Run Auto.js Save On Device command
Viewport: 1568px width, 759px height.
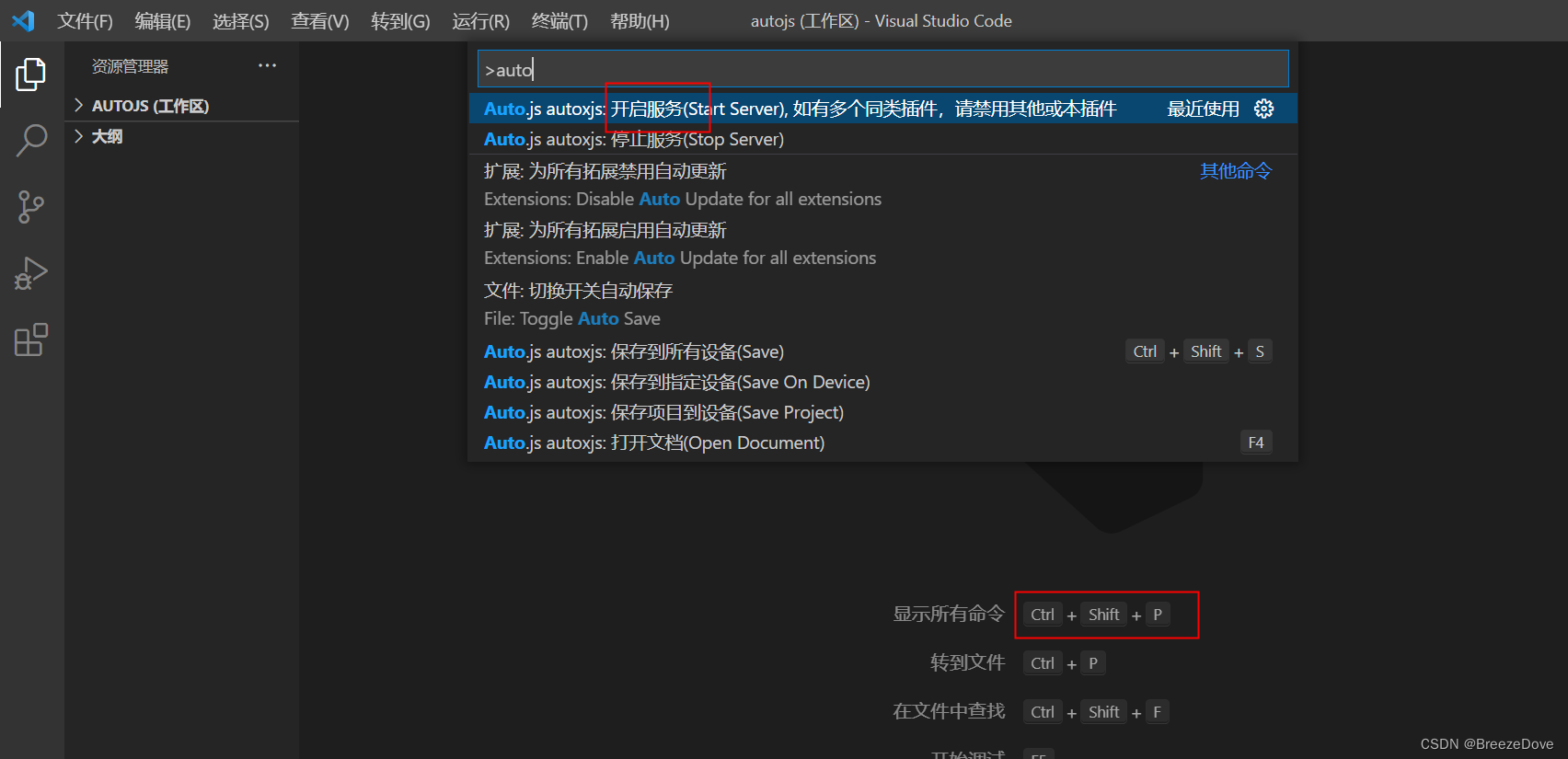(x=883, y=382)
